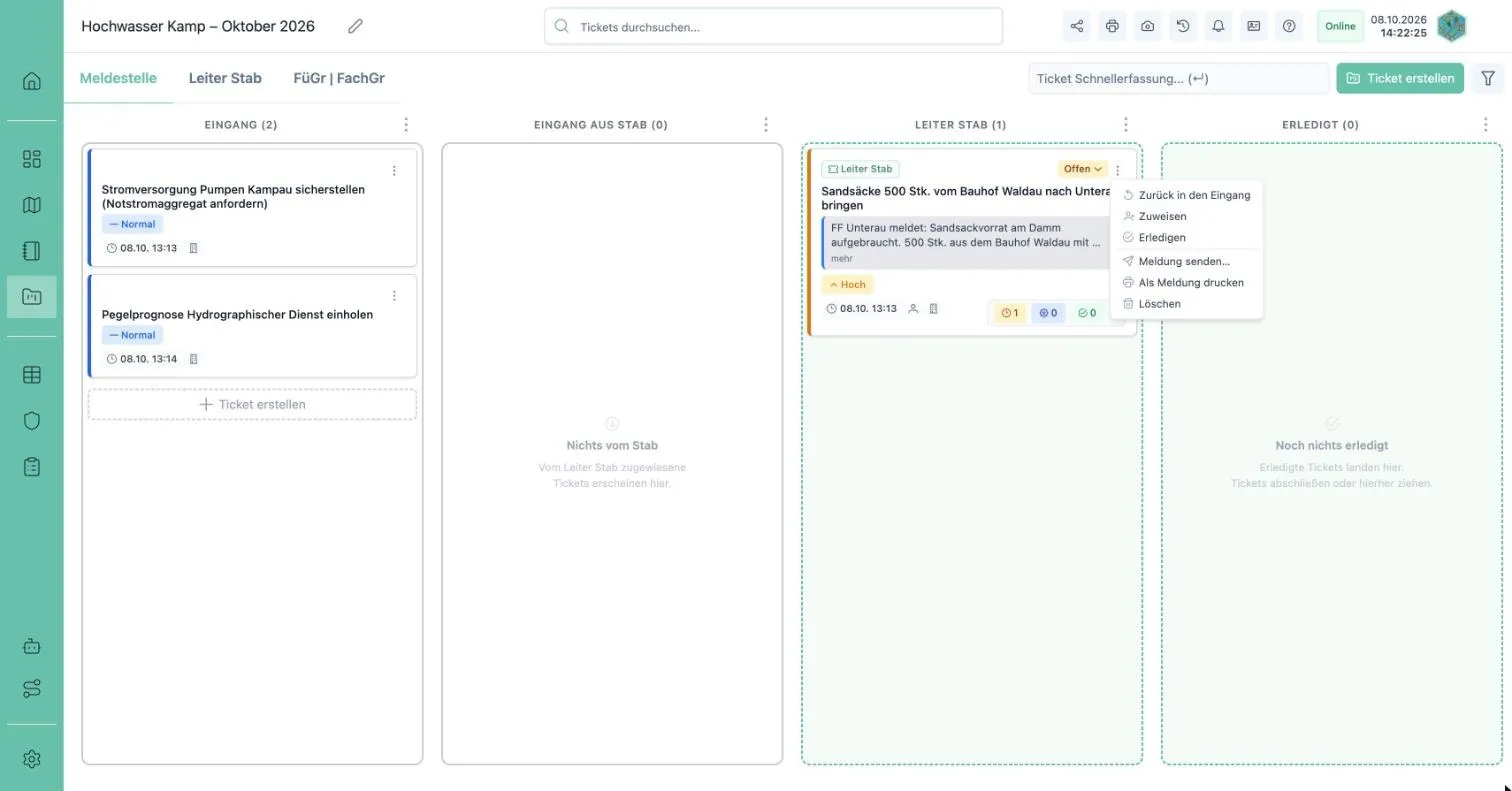This screenshot has height=791, width=1512.
Task: Switch to the FüGr | FachGr tab
Action: [339, 78]
